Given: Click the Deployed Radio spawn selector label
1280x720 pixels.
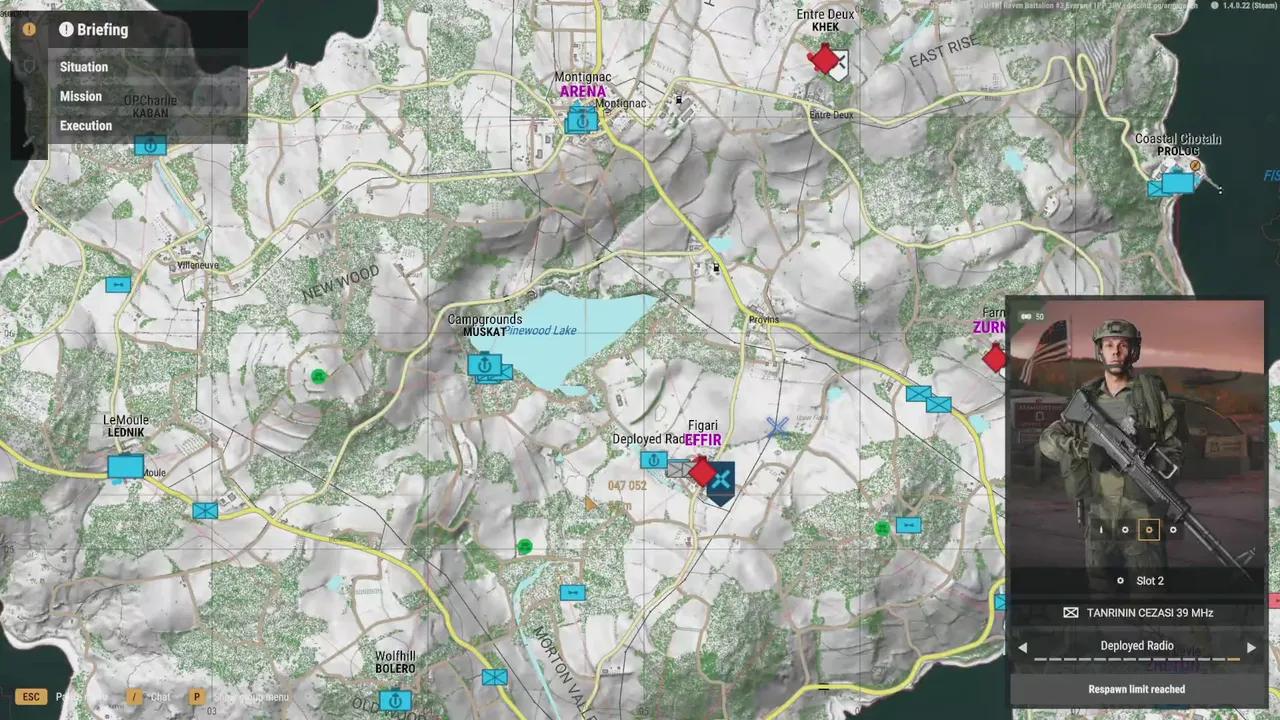Looking at the screenshot, I should [1137, 646].
